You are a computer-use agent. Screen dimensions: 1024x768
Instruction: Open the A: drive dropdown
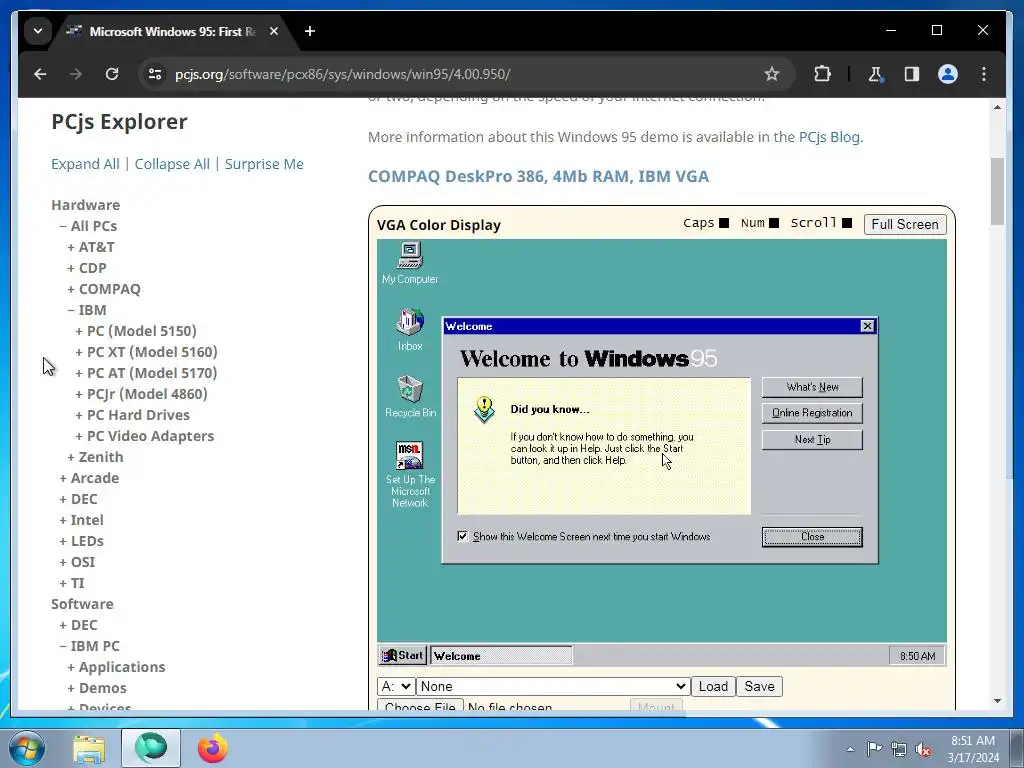click(396, 686)
